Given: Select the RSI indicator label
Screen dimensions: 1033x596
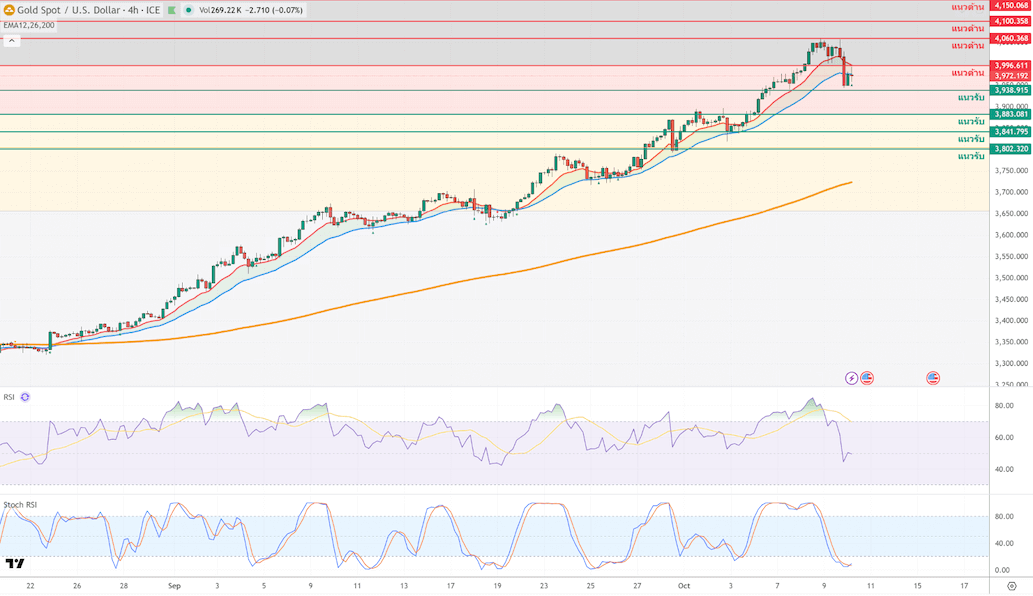Looking at the screenshot, I should tap(9, 397).
